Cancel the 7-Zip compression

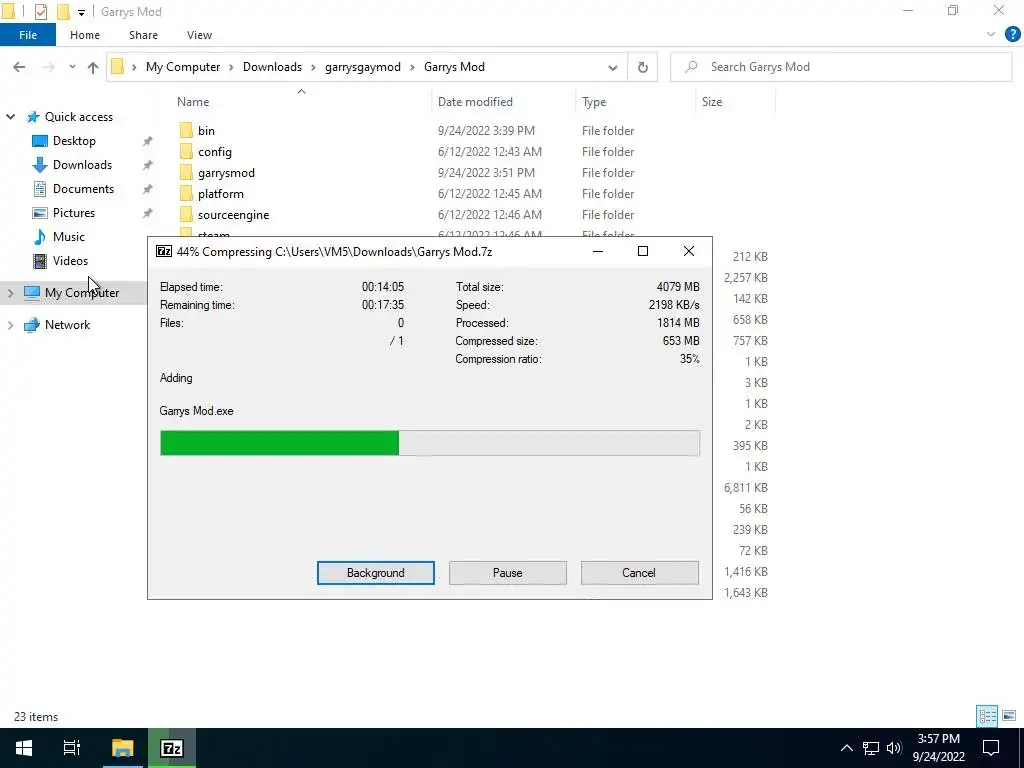tap(639, 573)
